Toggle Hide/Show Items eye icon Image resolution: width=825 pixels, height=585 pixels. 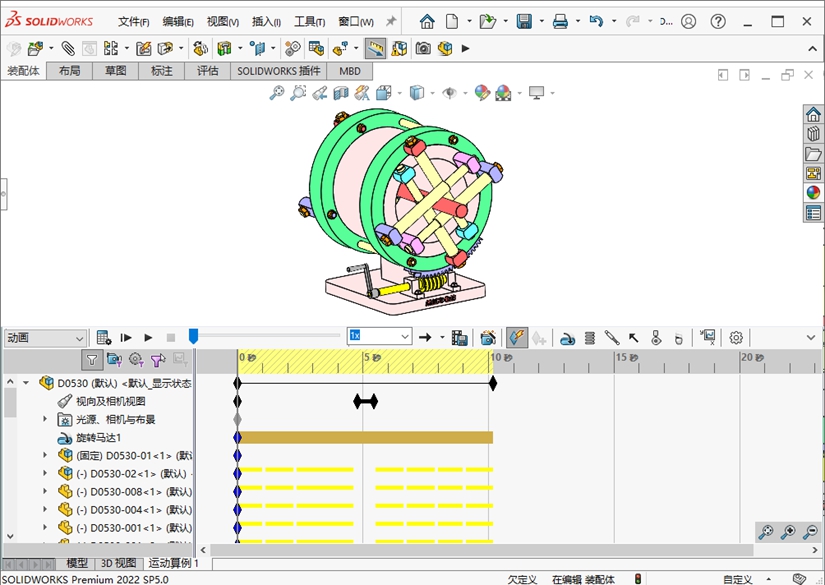pos(450,93)
